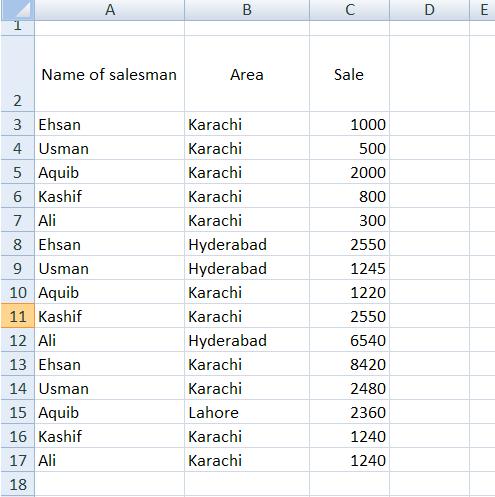This screenshot has height=497, width=495.
Task: Click empty cell D3
Action: [x=429, y=124]
